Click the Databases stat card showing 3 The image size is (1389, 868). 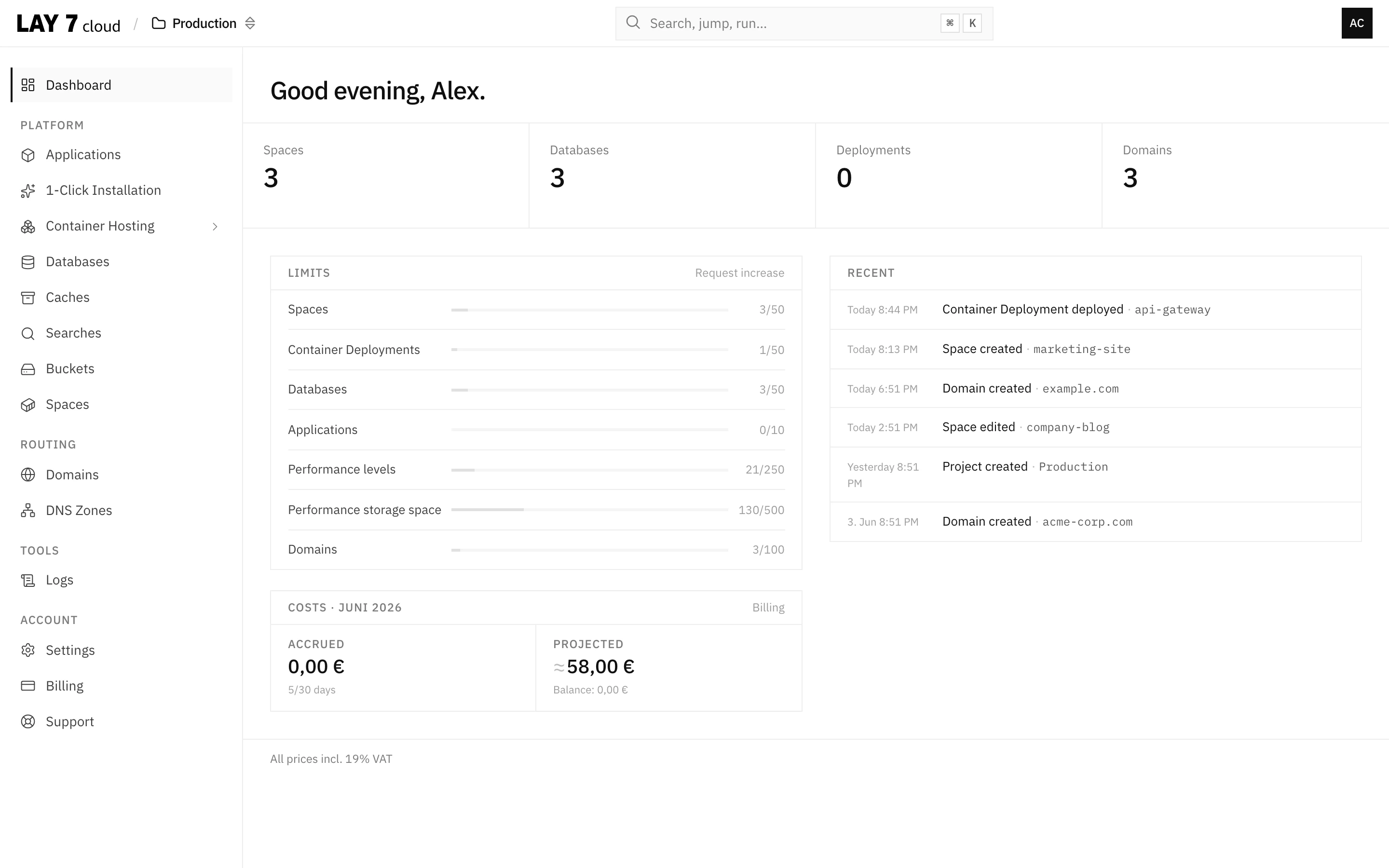pyautogui.click(x=671, y=176)
